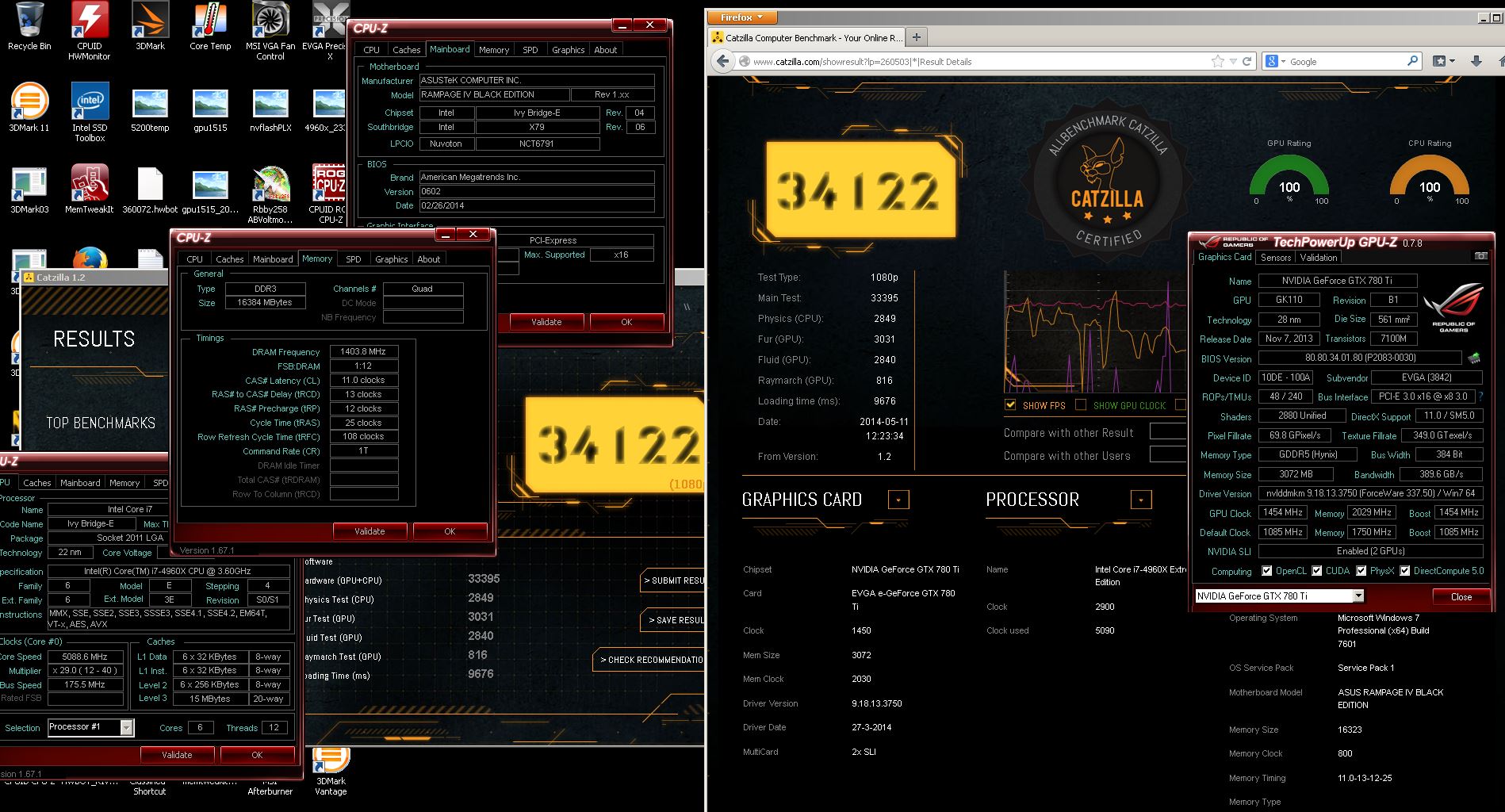Open Rbby258 ABVoltmo desktop icon
The width and height of the screenshot is (1505, 812).
pos(270,195)
